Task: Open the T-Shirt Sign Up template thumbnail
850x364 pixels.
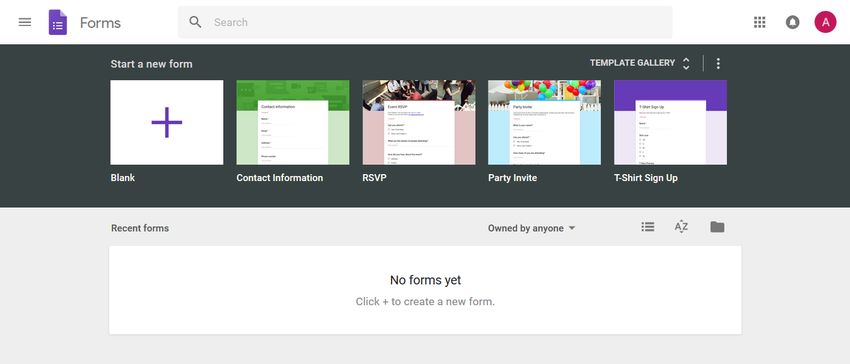Action: (671, 122)
